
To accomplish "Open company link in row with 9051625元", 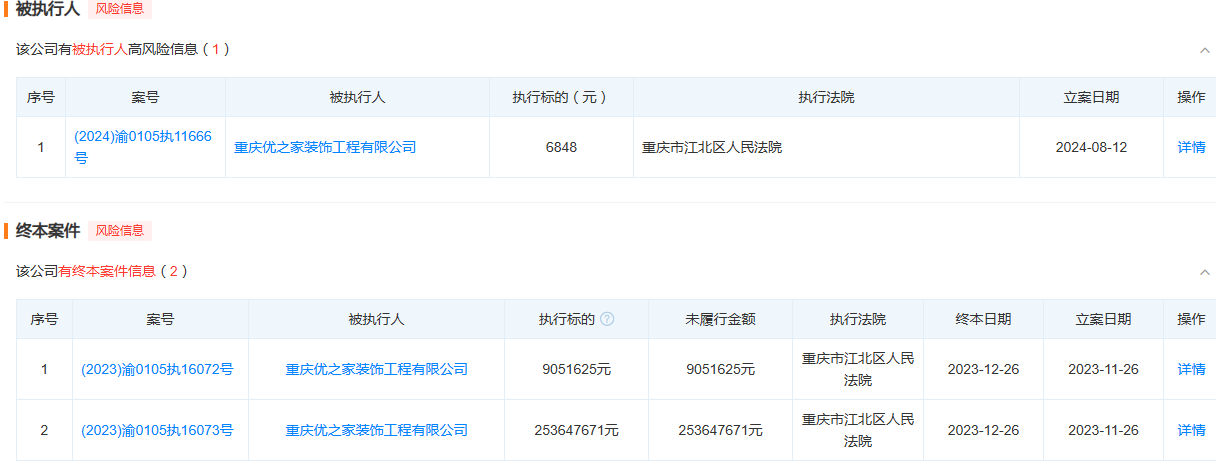I will (377, 369).
